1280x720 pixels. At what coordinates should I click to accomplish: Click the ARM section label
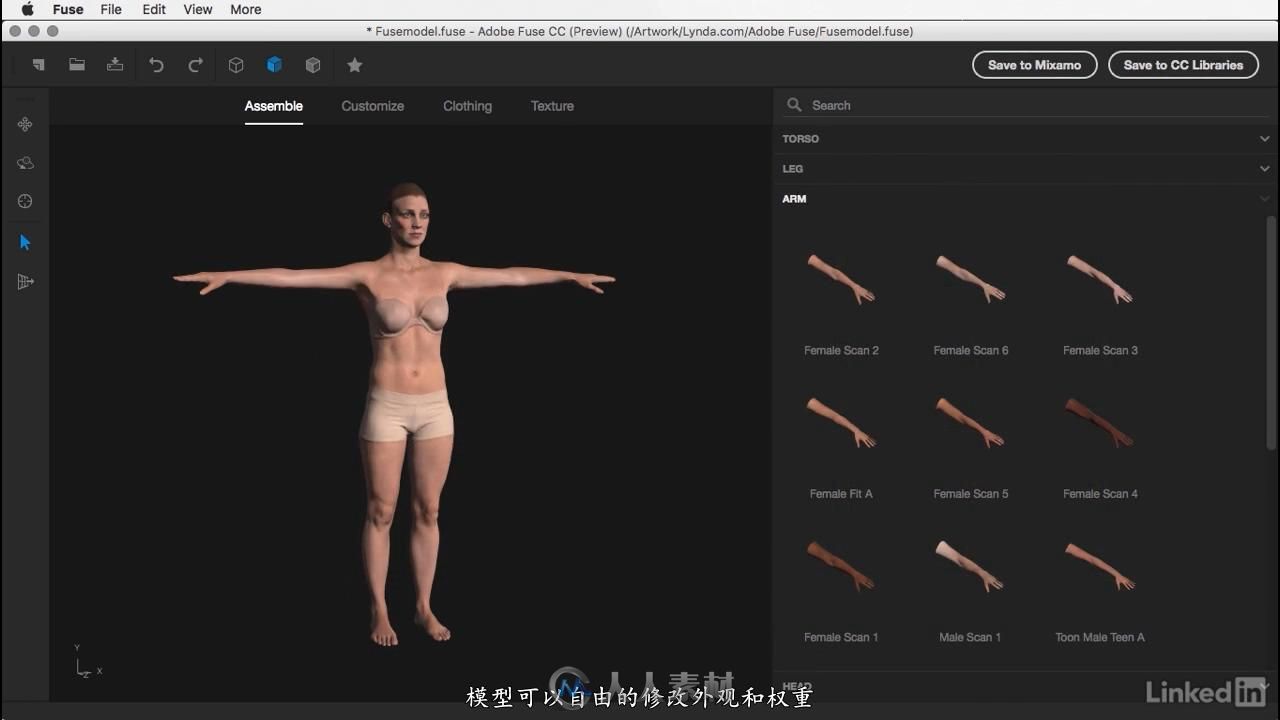794,199
